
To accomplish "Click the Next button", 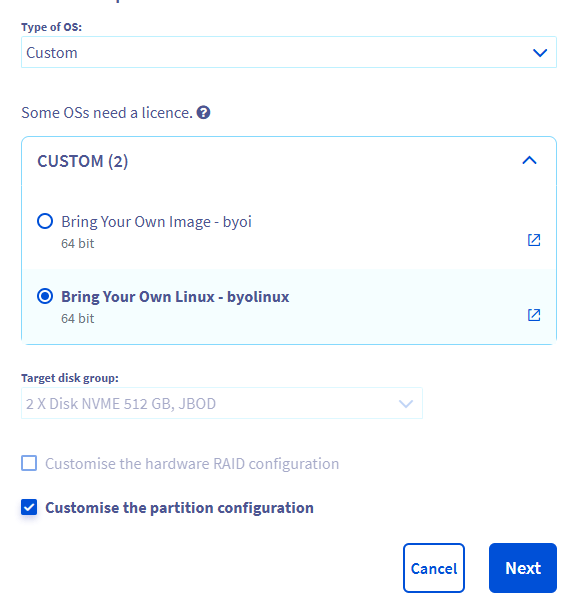I will click(523, 568).
